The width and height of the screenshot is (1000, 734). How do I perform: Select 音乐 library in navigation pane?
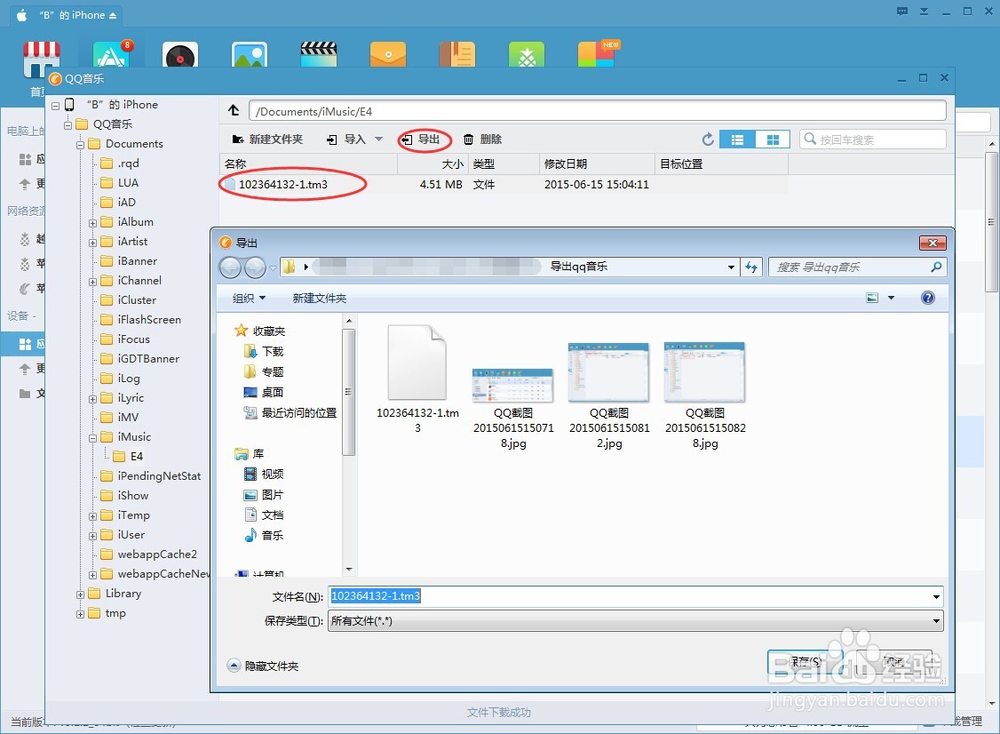click(x=264, y=535)
